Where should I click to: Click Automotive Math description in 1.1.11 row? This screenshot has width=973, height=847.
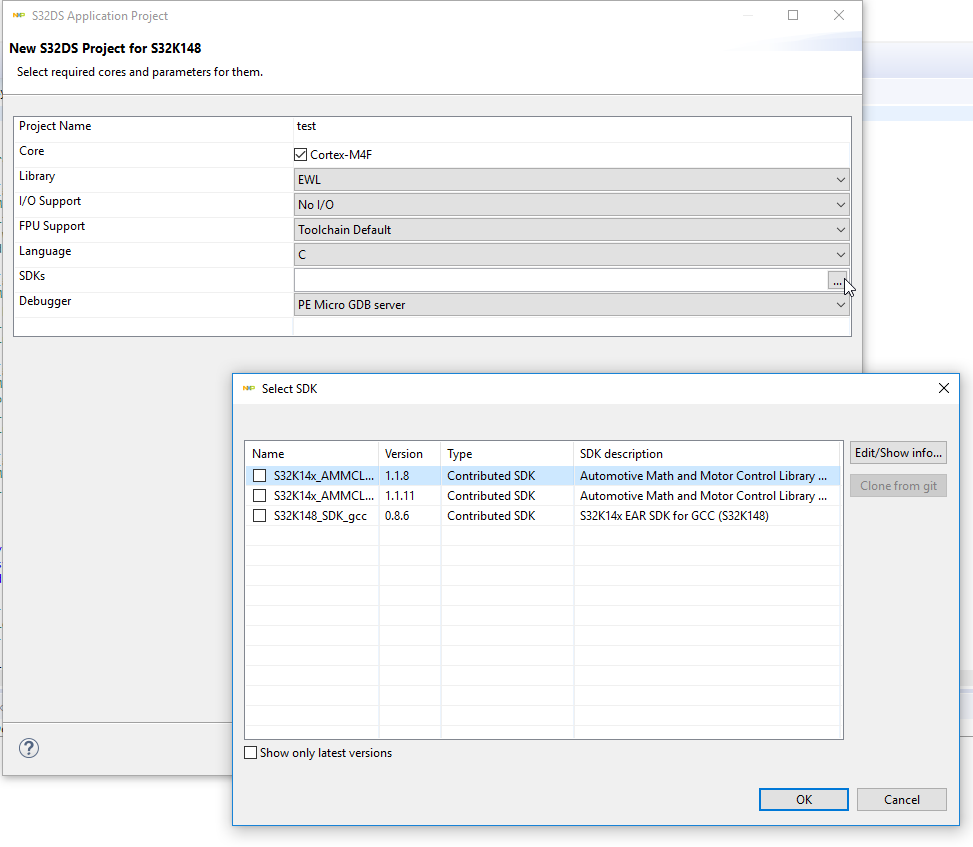pyautogui.click(x=703, y=496)
